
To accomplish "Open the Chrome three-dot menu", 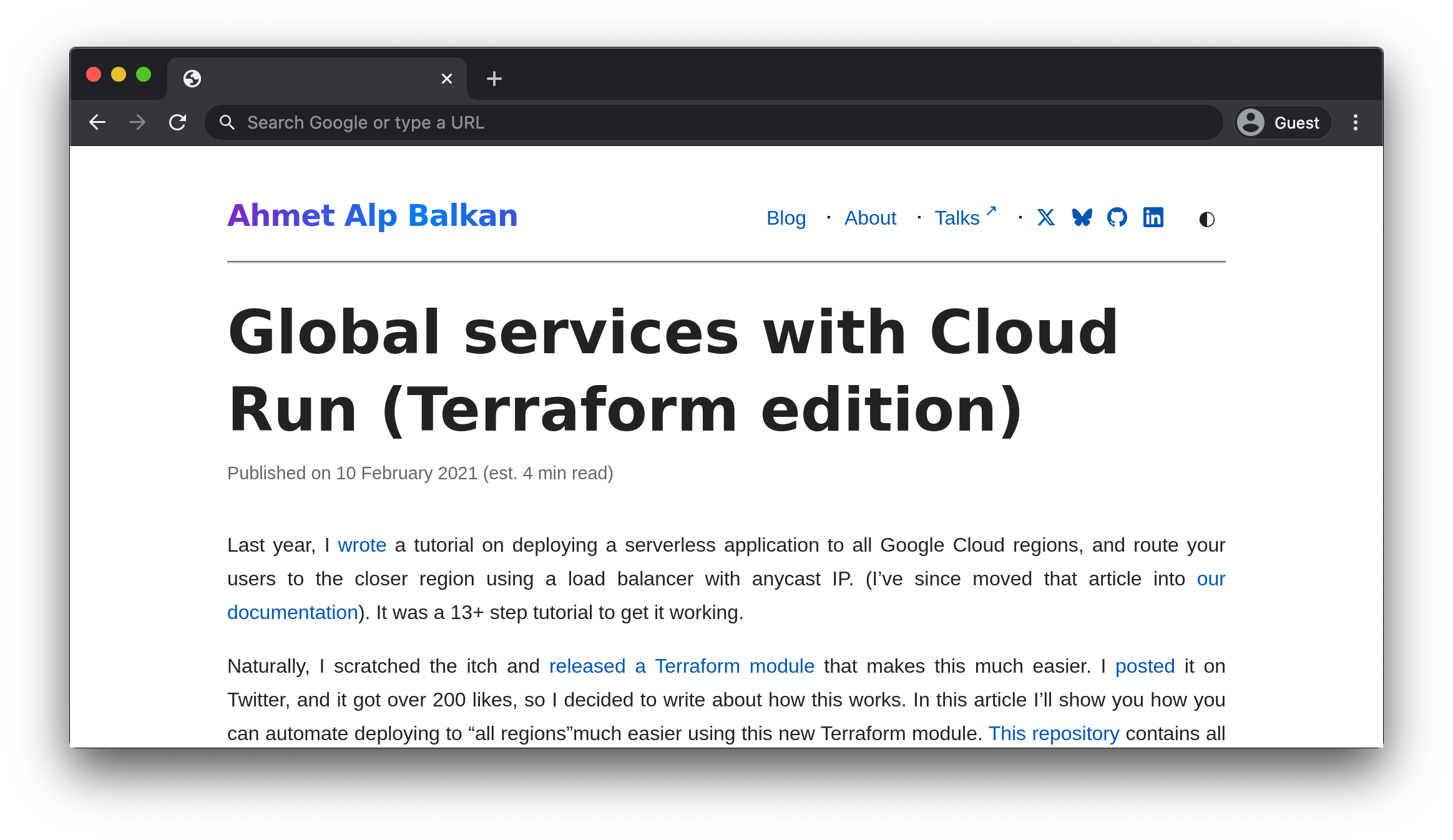I will click(x=1356, y=122).
